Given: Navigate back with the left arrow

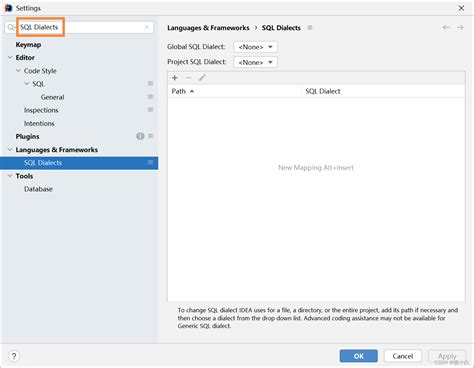Looking at the screenshot, I should point(446,28).
